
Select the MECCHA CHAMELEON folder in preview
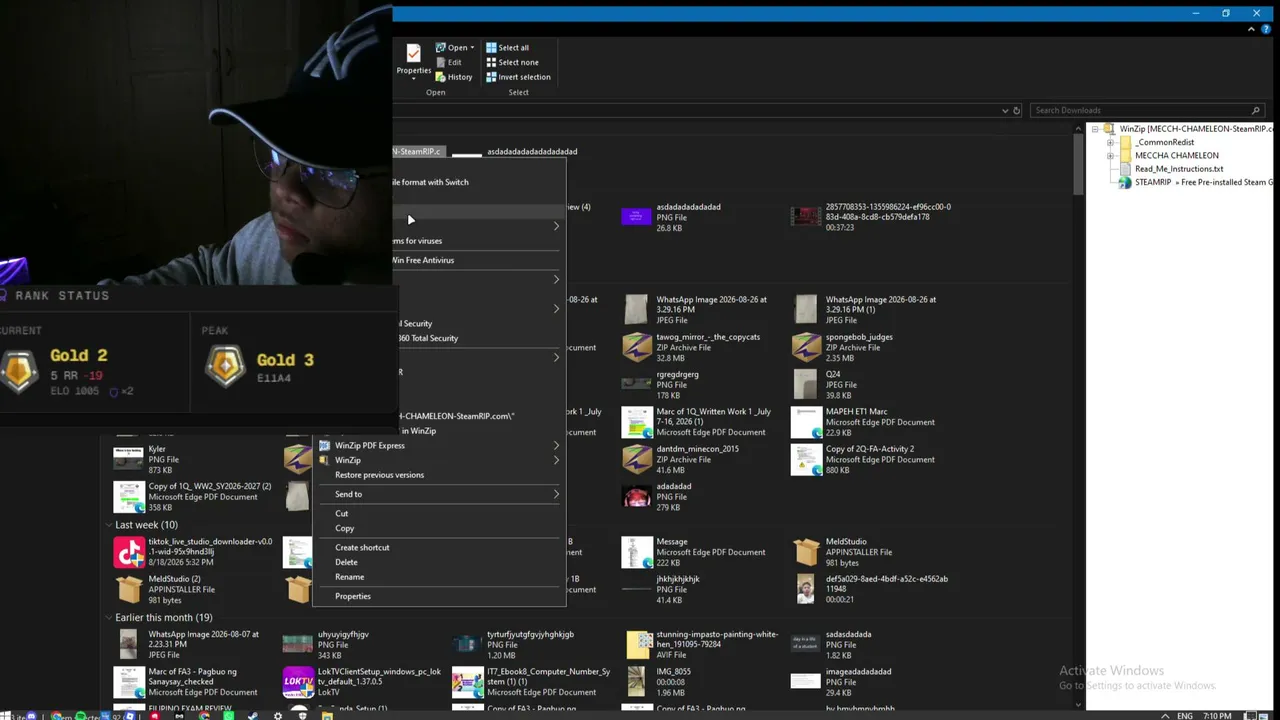pyautogui.click(x=1177, y=156)
